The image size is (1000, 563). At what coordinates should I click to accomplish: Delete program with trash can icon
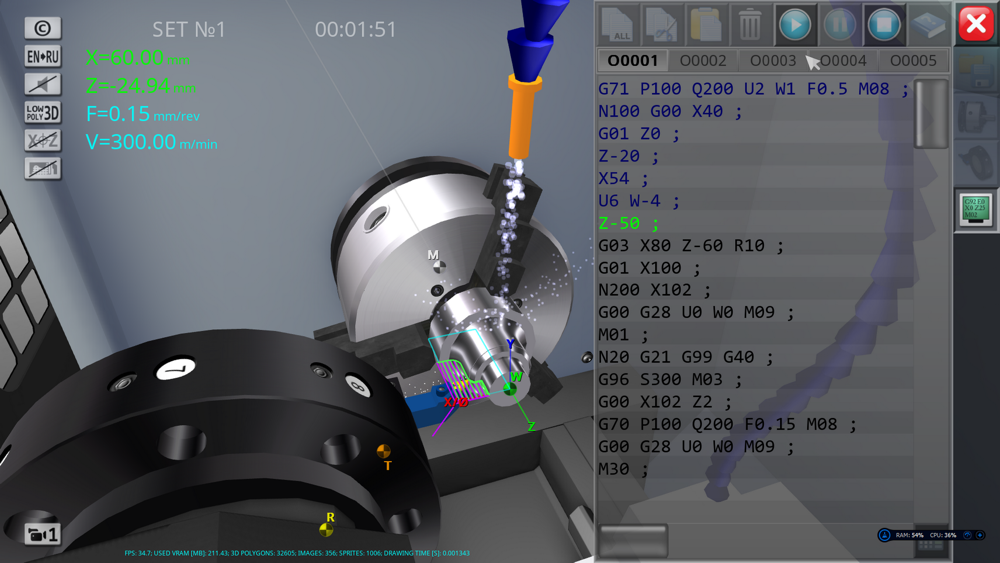[x=750, y=24]
